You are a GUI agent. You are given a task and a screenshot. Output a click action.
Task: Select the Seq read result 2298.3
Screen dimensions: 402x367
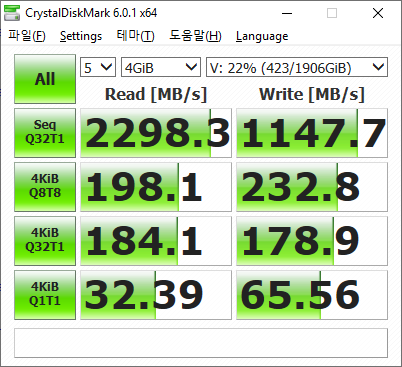click(156, 133)
